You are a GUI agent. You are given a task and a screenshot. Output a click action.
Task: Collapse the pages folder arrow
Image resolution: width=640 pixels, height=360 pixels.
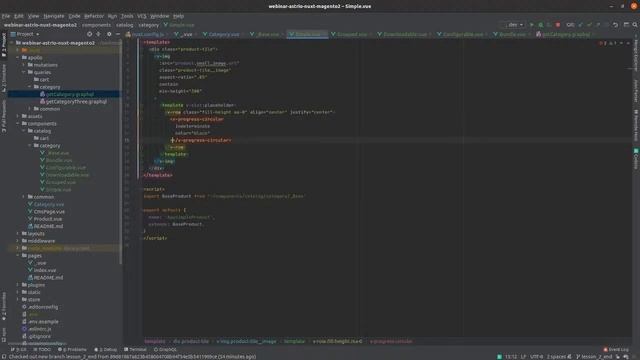pos(18,256)
